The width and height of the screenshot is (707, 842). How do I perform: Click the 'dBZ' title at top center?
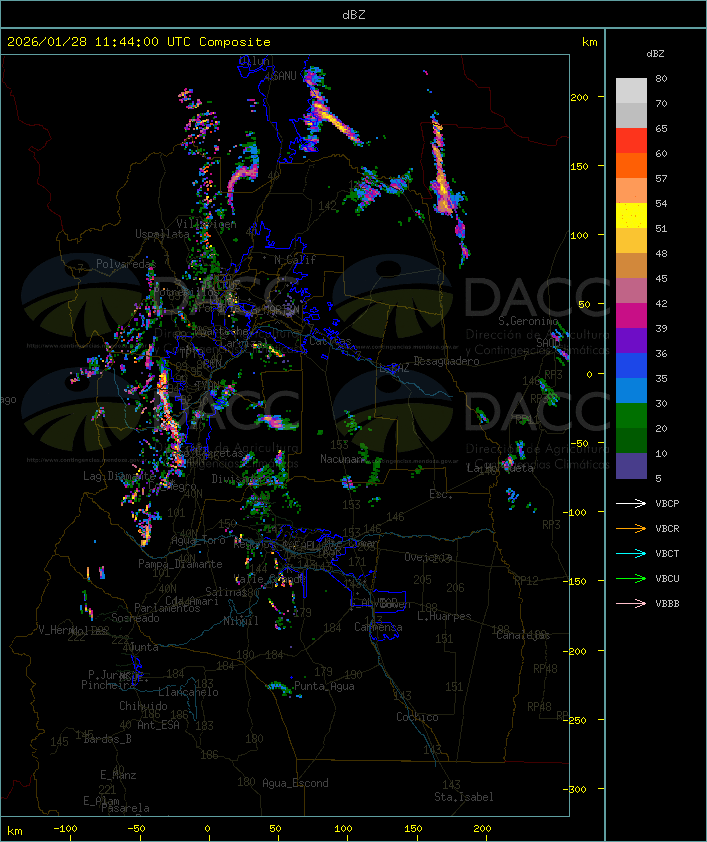click(354, 15)
